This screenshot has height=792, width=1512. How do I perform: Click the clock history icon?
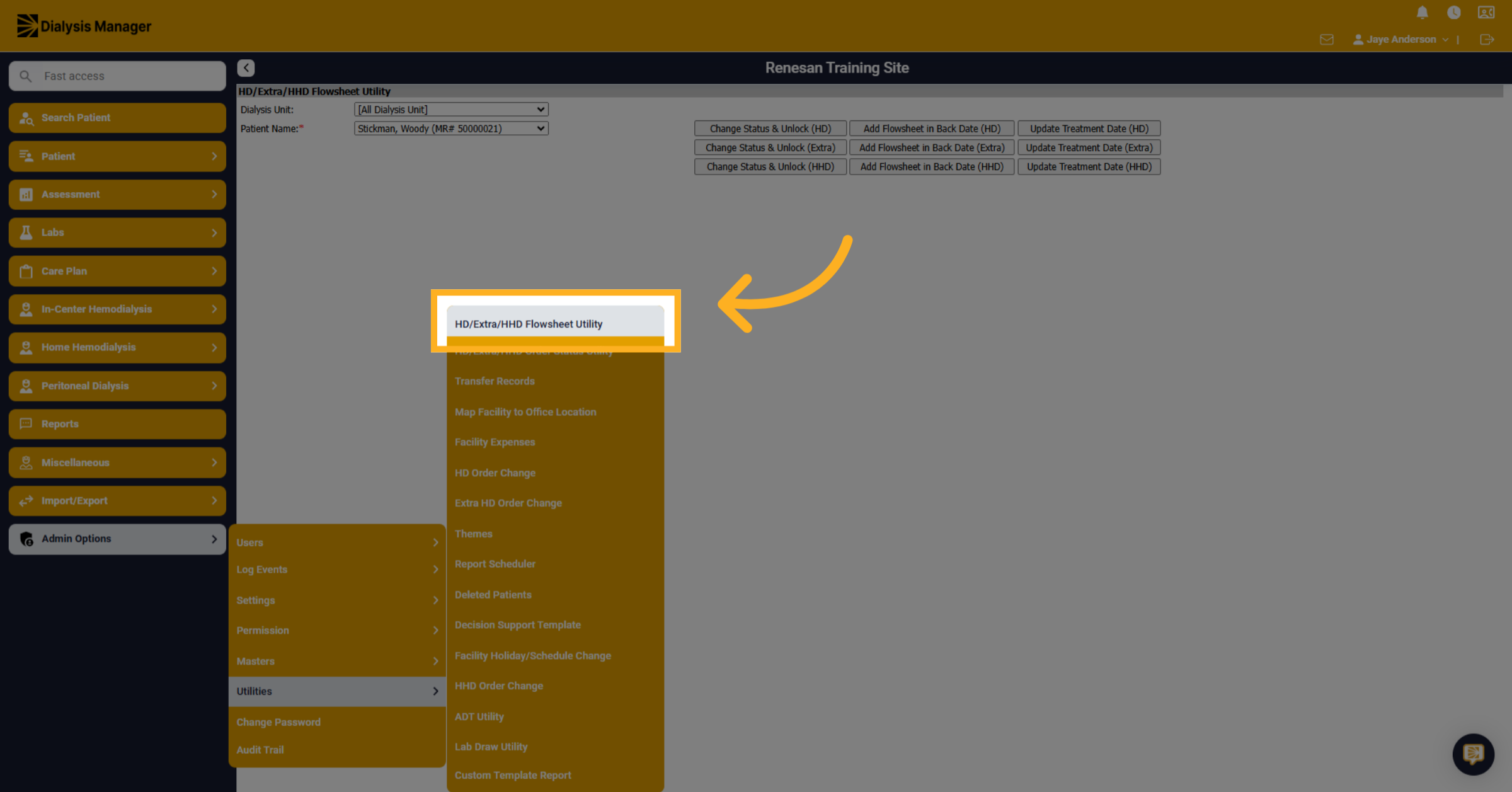tap(1453, 13)
